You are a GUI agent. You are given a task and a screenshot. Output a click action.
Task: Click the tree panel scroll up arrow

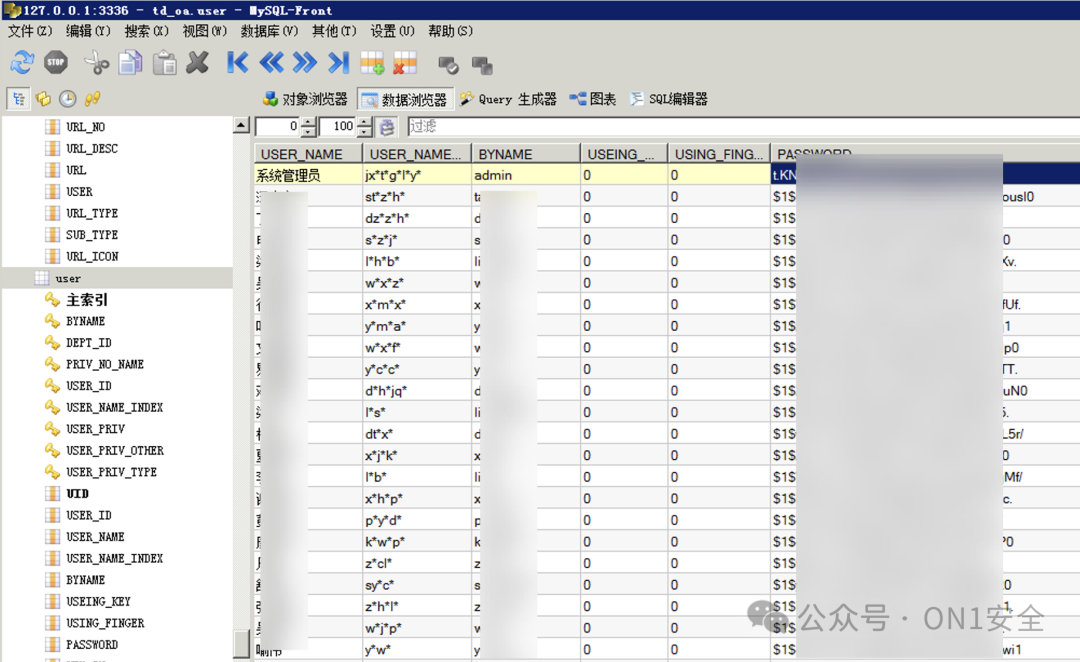click(x=241, y=125)
